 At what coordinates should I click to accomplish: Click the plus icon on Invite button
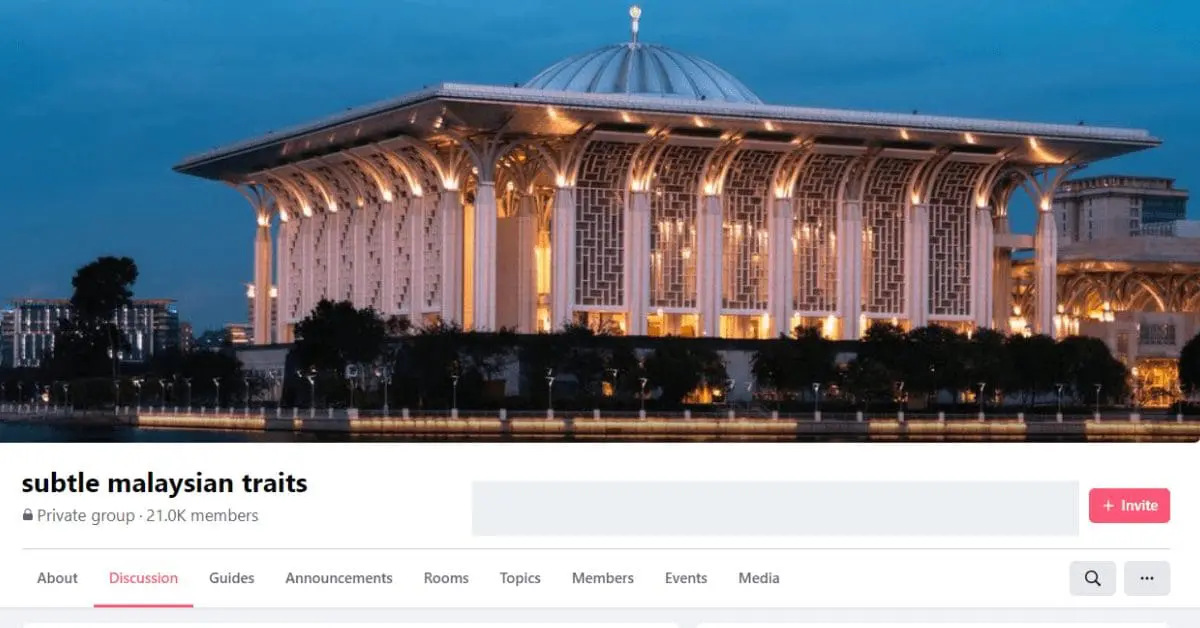point(1108,506)
